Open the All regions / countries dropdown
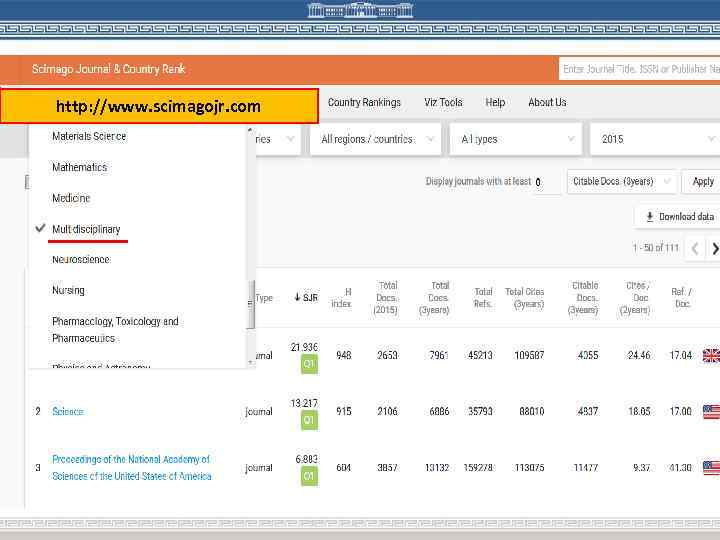Viewport: 720px width, 540px height. (x=376, y=139)
